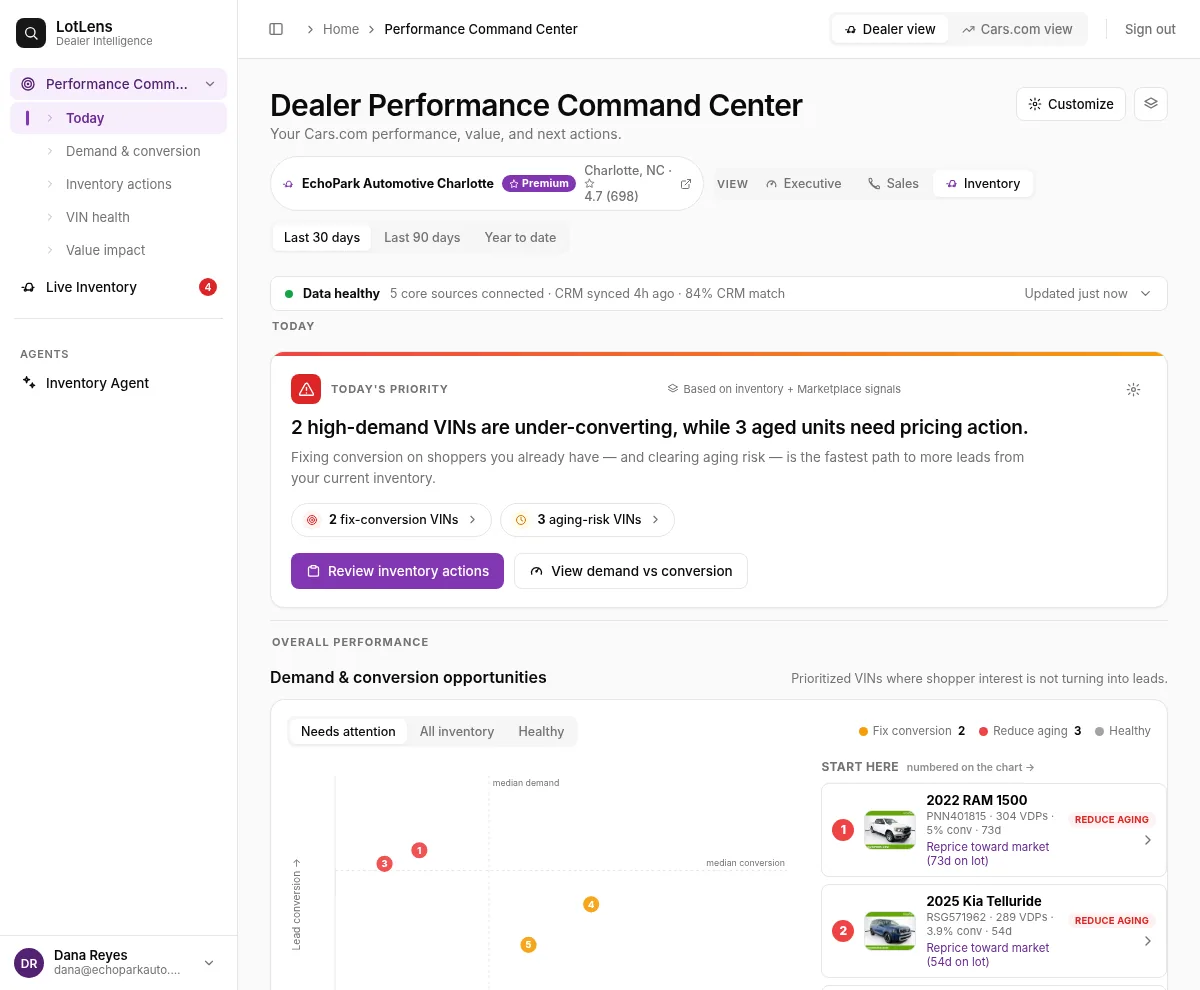The height and width of the screenshot is (990, 1200).
Task: Click the Healthy gray legend dot
Action: coord(1099,731)
